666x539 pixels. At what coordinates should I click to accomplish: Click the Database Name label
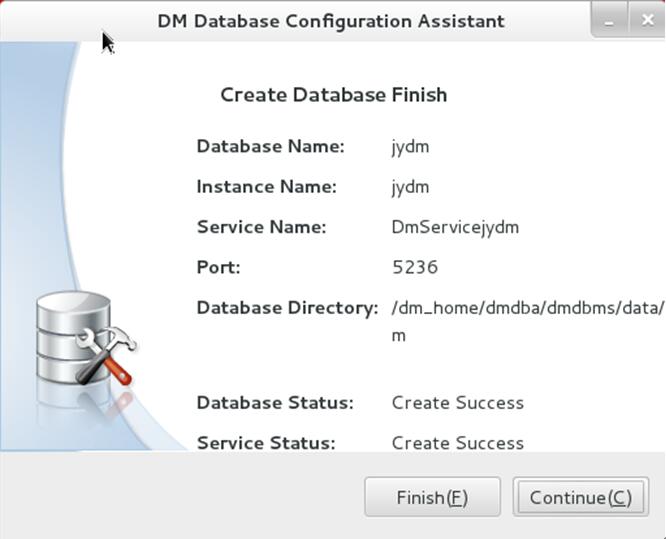tap(271, 147)
